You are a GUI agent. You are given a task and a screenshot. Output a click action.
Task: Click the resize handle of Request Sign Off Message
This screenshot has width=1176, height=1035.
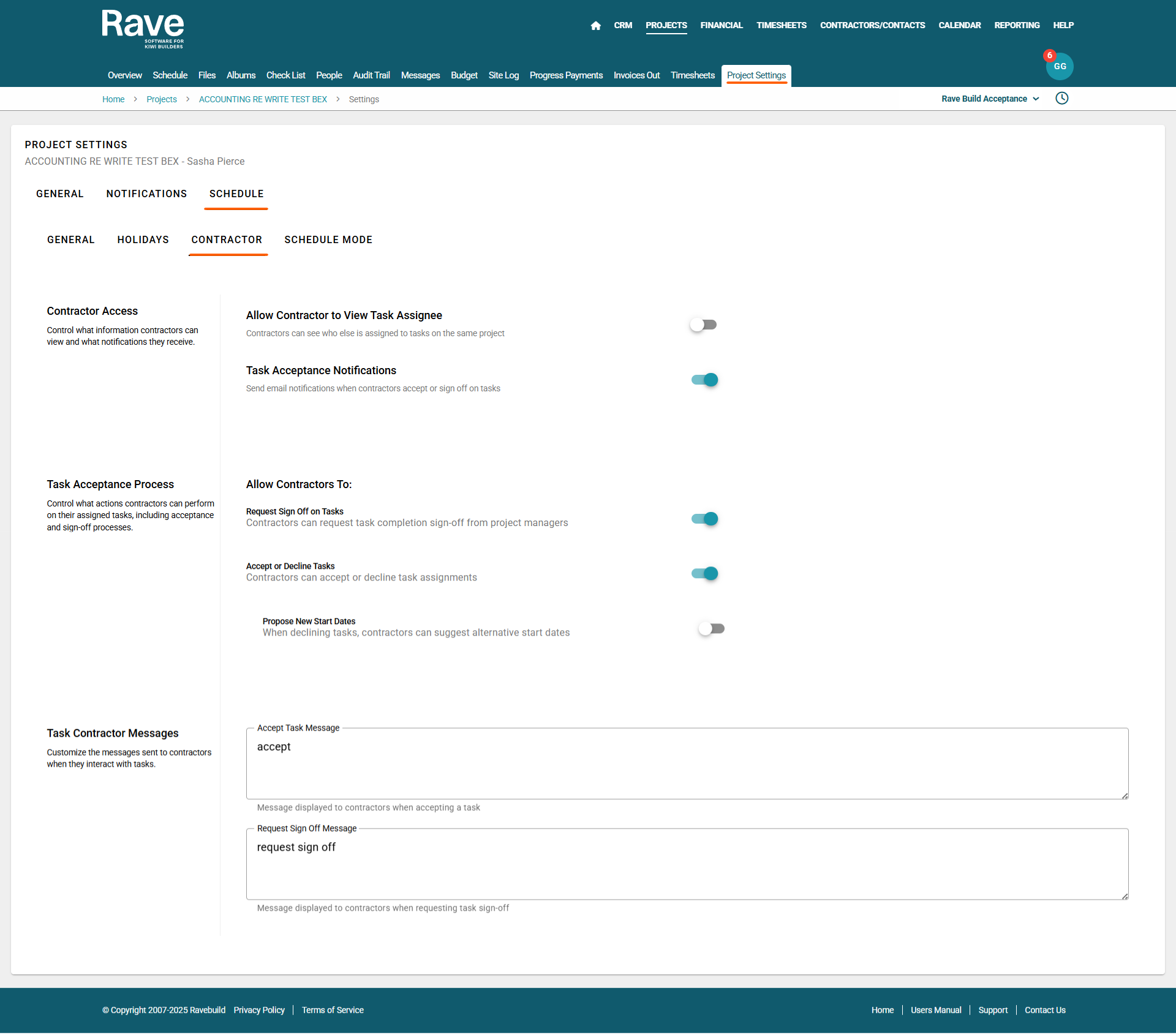pos(1125,896)
